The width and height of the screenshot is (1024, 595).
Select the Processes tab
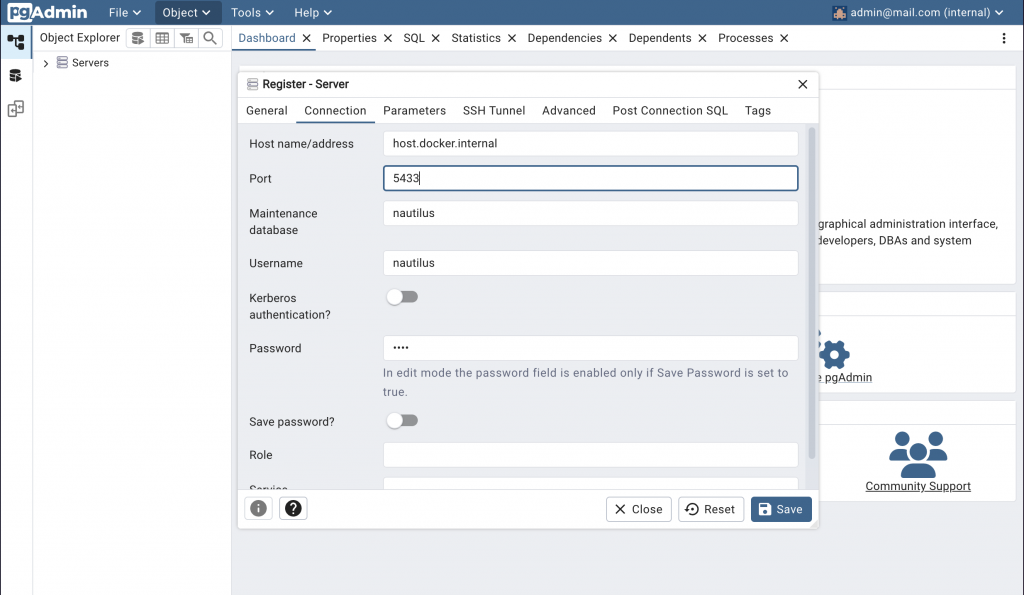coord(745,39)
